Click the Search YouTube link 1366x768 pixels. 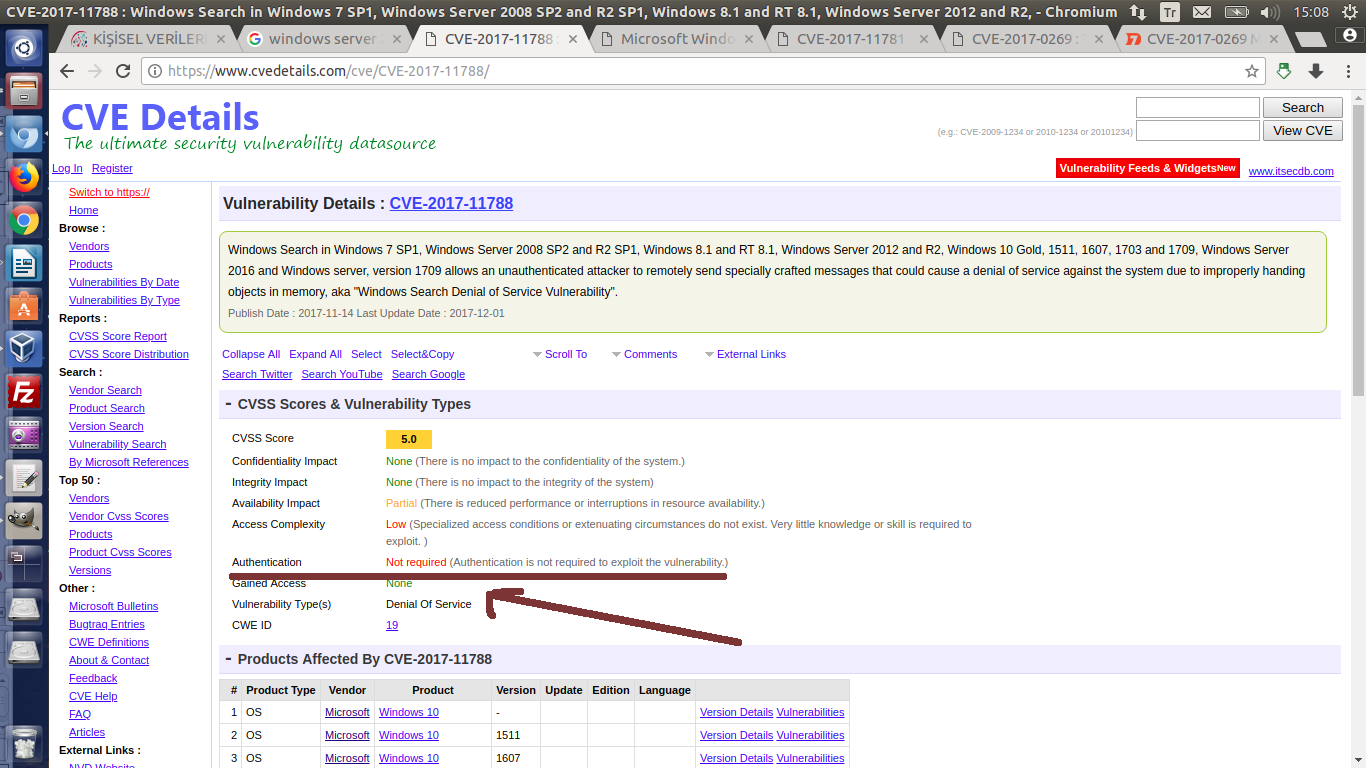(x=342, y=374)
